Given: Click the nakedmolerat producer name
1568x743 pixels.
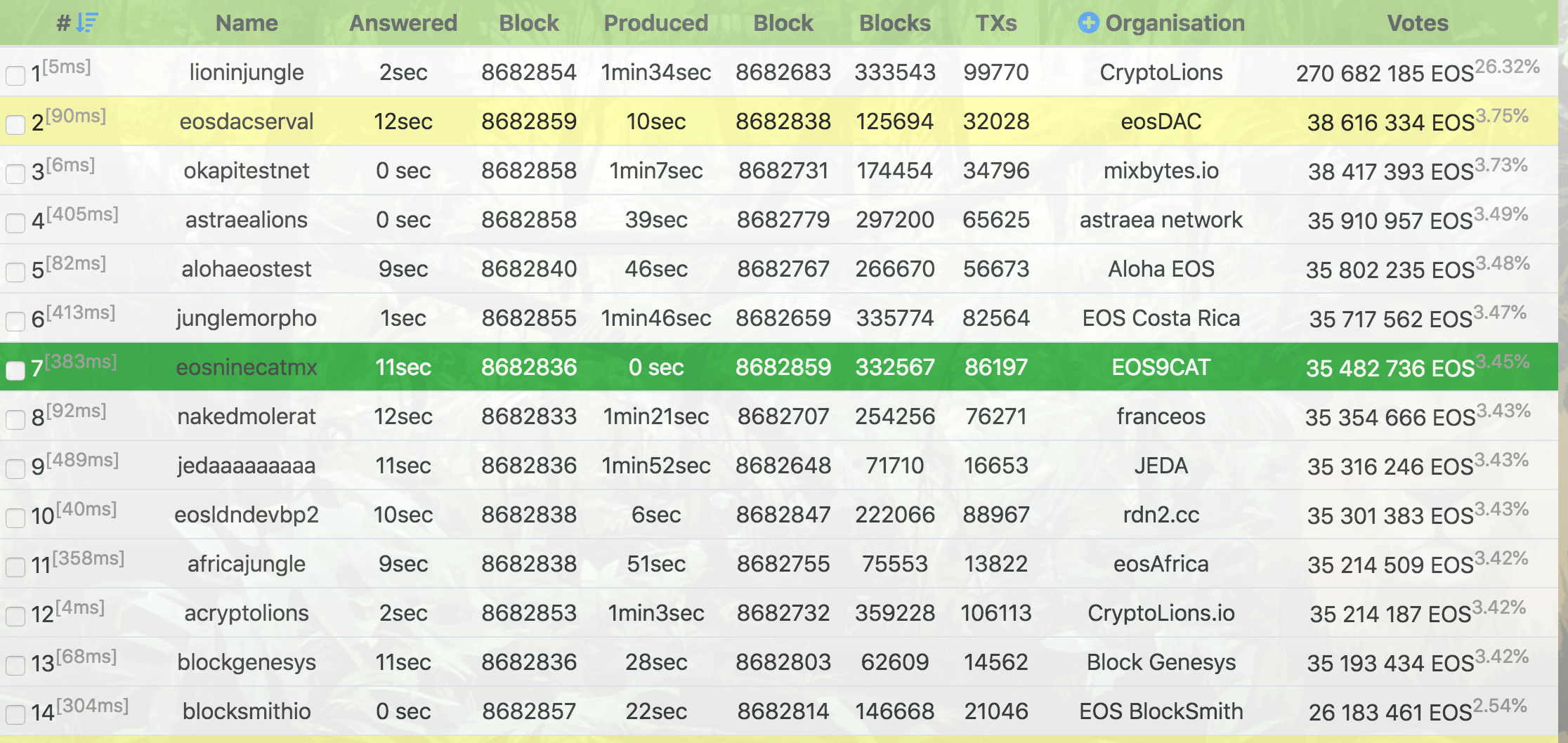Looking at the screenshot, I should click(x=247, y=416).
